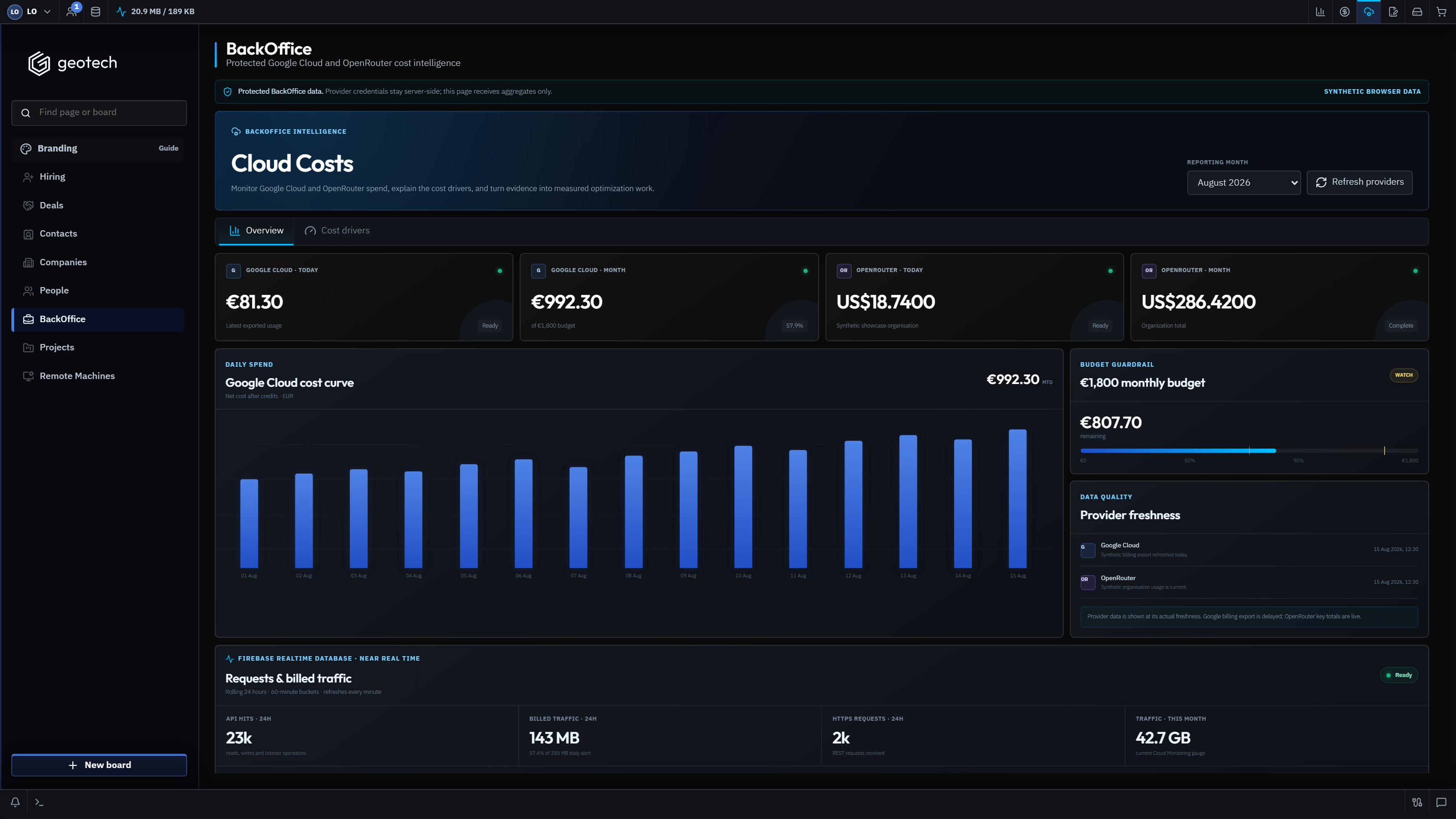Viewport: 1456px width, 819px height.
Task: Open Branding in the sidebar
Action: click(97, 149)
